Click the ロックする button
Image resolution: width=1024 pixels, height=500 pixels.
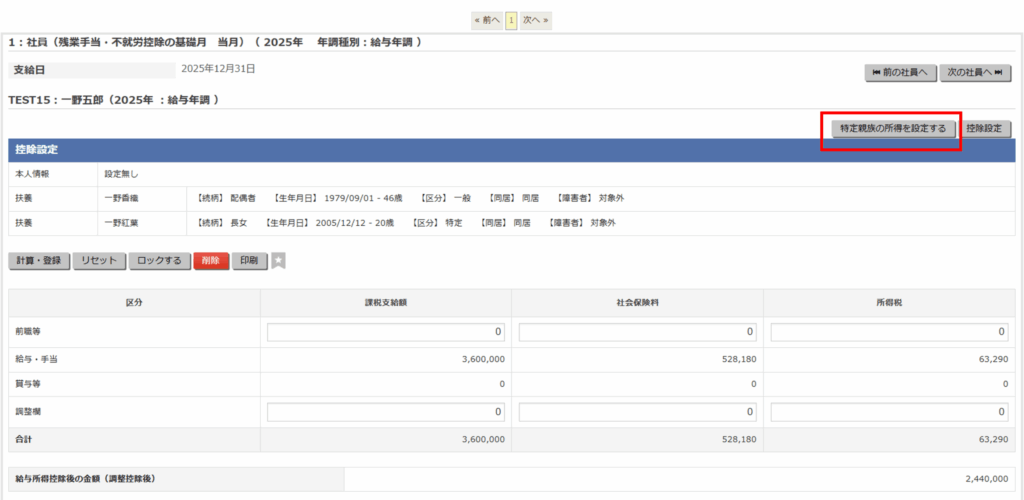pyautogui.click(x=159, y=261)
